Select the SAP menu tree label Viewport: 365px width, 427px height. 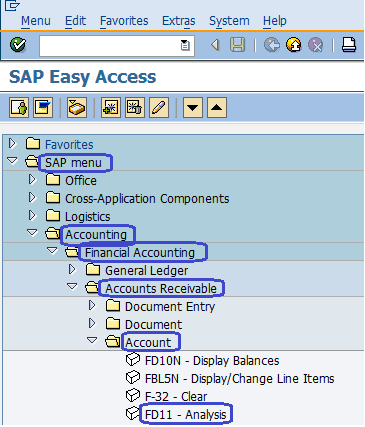tap(73, 163)
